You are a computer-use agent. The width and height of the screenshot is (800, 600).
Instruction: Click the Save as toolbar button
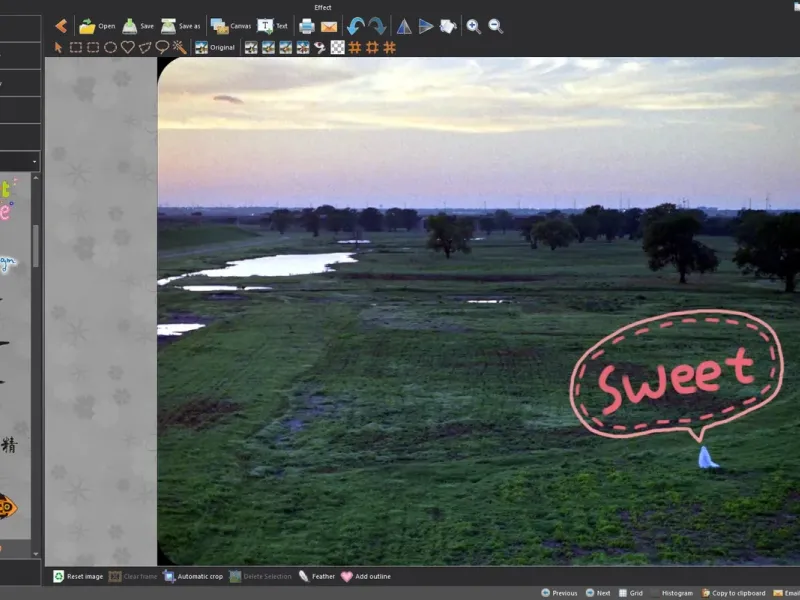click(180, 26)
